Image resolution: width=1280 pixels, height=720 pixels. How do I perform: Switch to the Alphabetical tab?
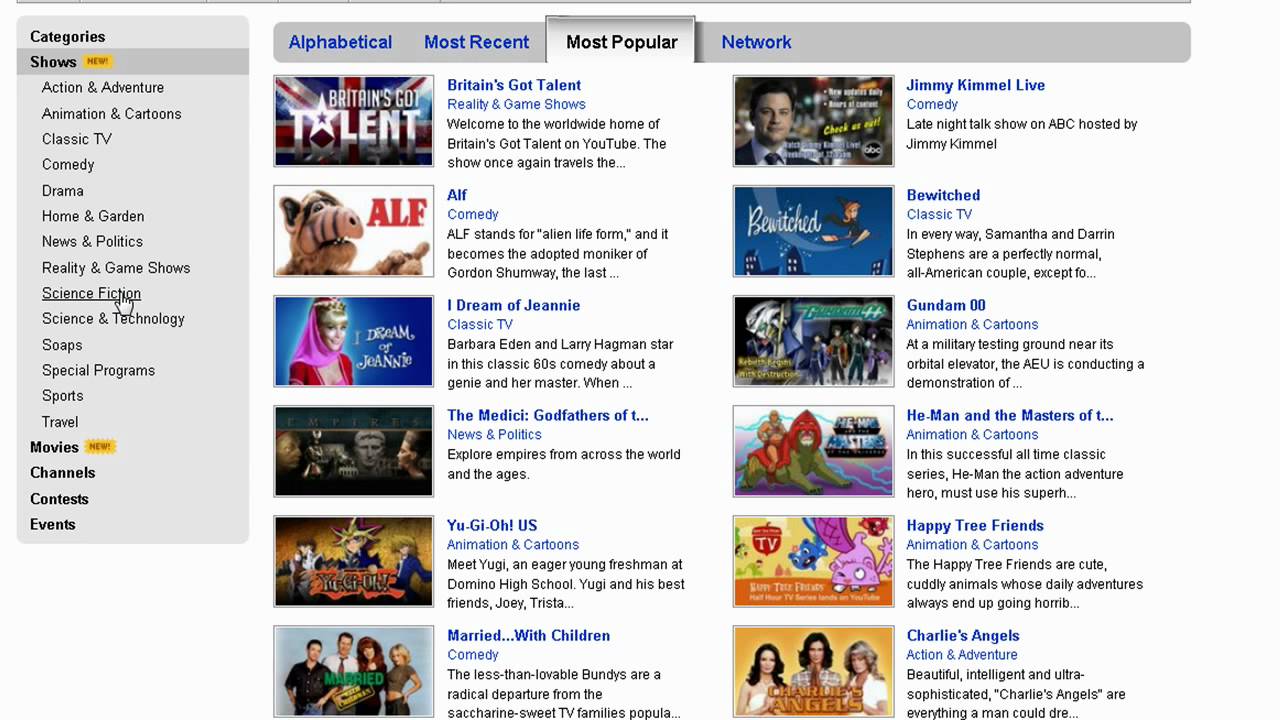340,42
